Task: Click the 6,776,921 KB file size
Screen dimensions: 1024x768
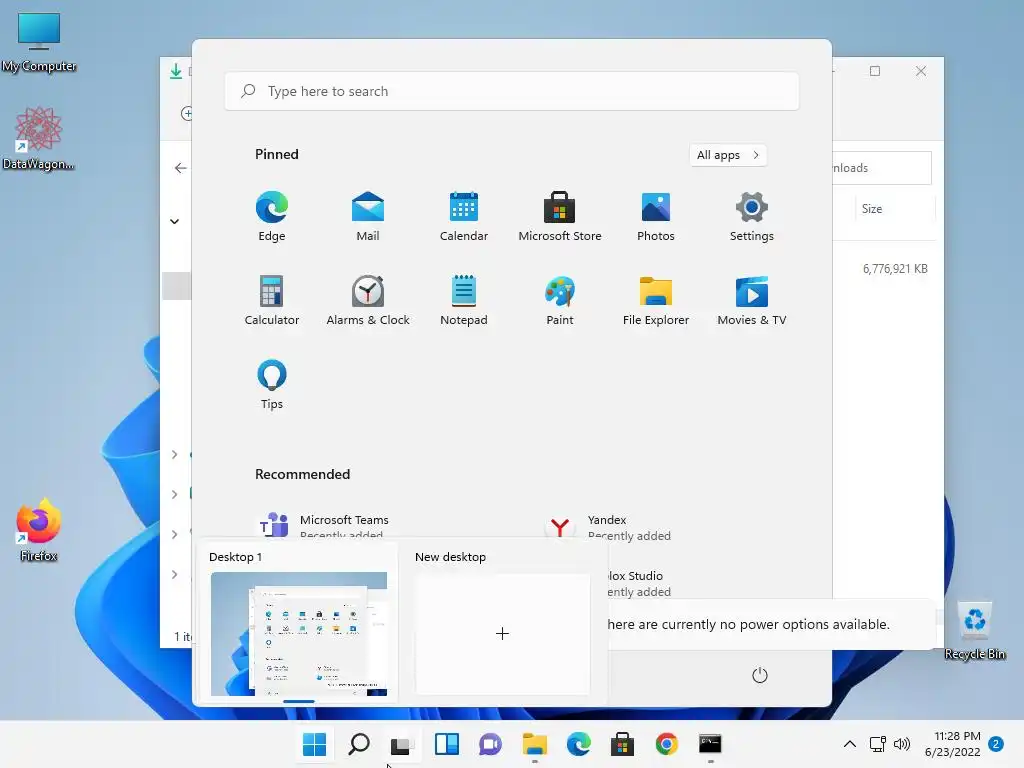Action: 895,268
